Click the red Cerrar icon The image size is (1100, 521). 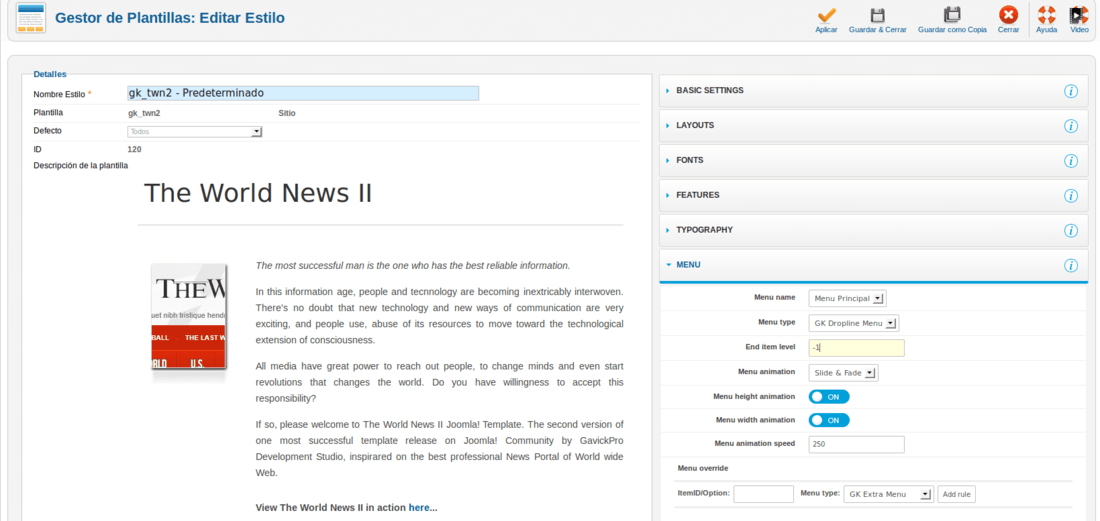(1008, 15)
